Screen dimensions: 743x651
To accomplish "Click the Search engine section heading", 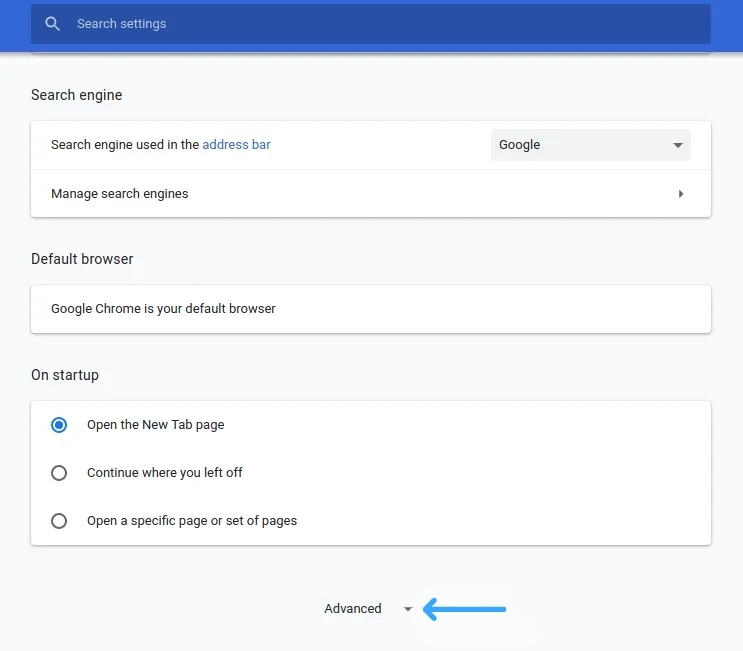I will click(77, 95).
